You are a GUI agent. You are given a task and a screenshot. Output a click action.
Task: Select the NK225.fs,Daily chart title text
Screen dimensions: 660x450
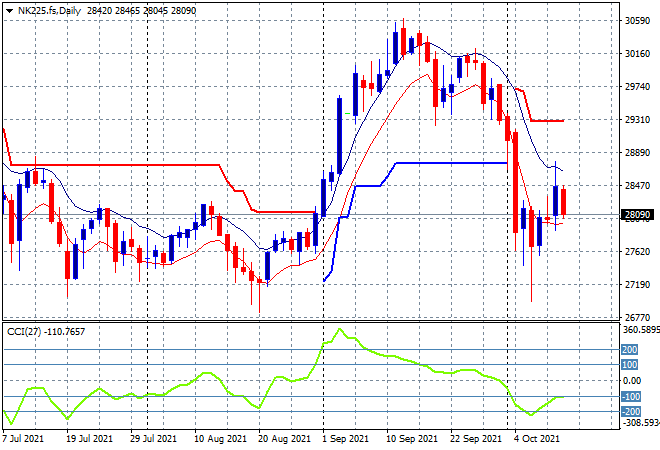49,11
